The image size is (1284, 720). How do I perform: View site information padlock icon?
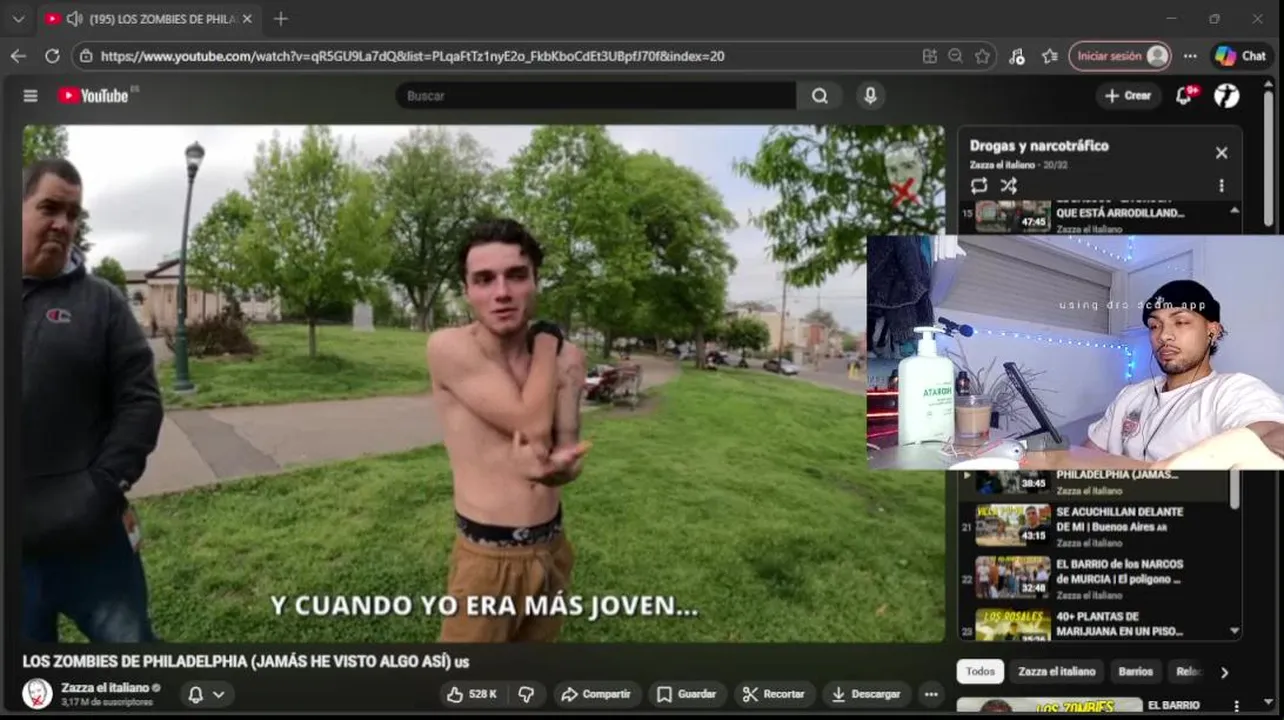pos(86,56)
